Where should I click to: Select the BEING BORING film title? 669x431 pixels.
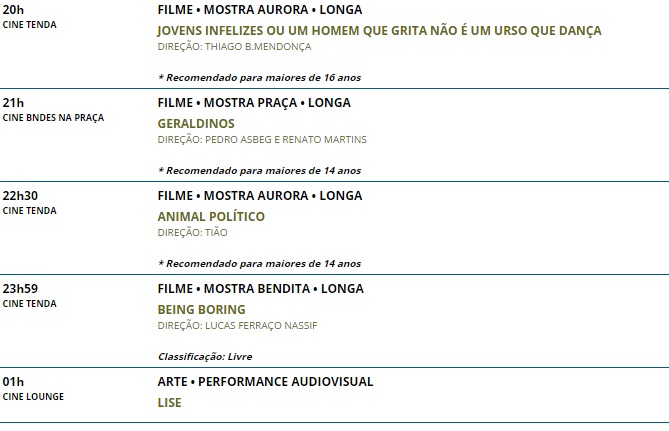point(201,309)
